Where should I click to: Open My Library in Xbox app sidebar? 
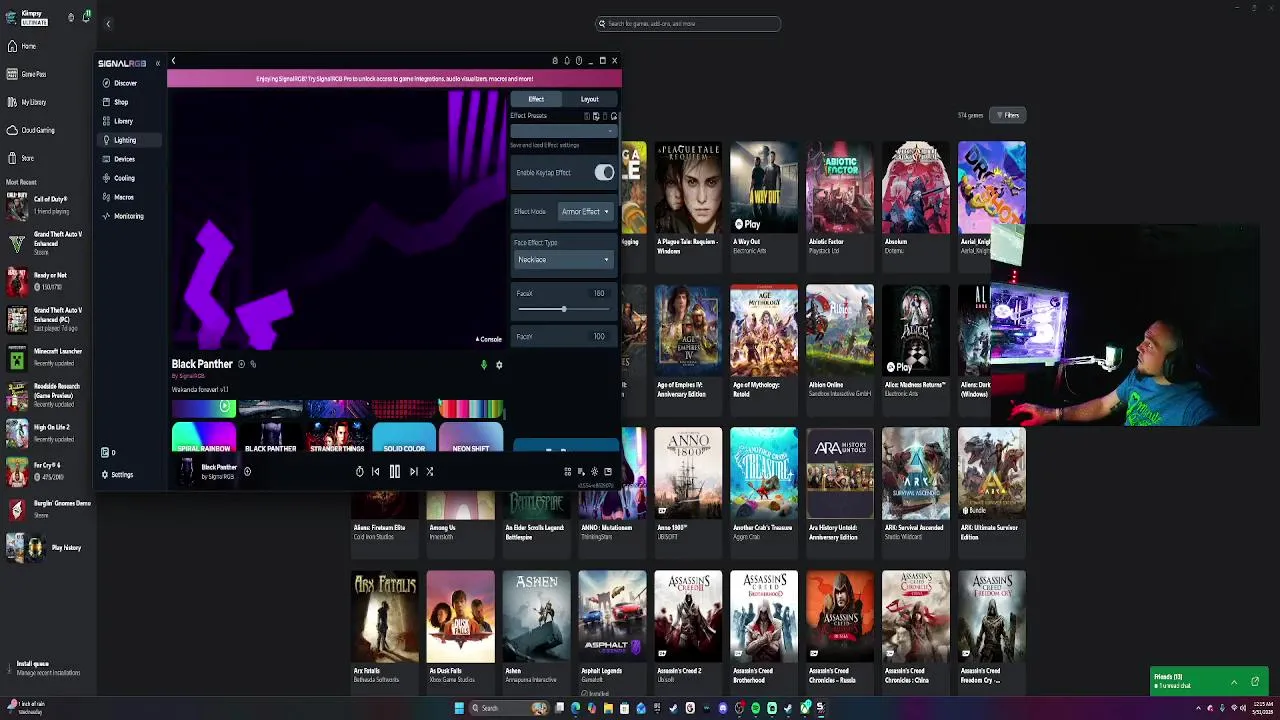tap(27, 102)
